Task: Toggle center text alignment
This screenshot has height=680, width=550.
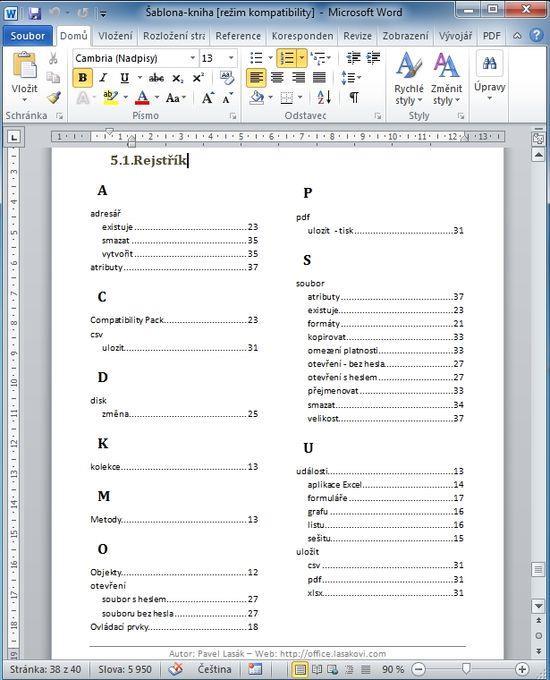Action: (x=277, y=78)
